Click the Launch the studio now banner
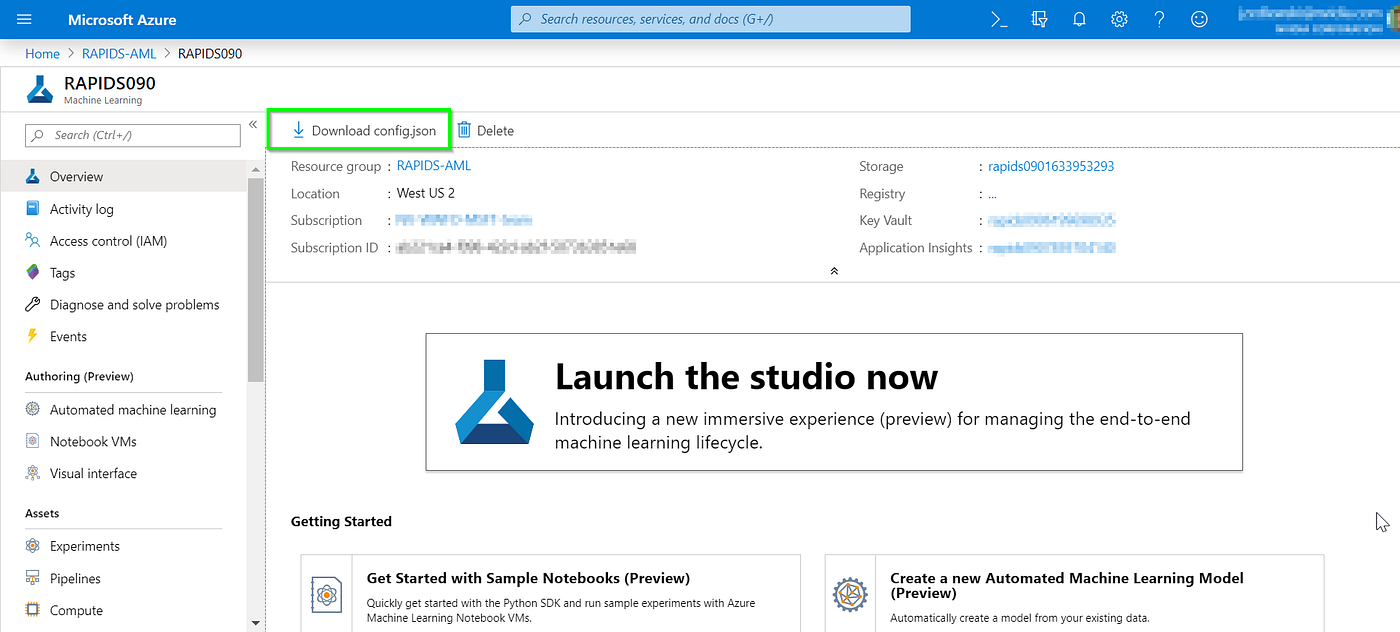The width and height of the screenshot is (1400, 632). pyautogui.click(x=834, y=402)
